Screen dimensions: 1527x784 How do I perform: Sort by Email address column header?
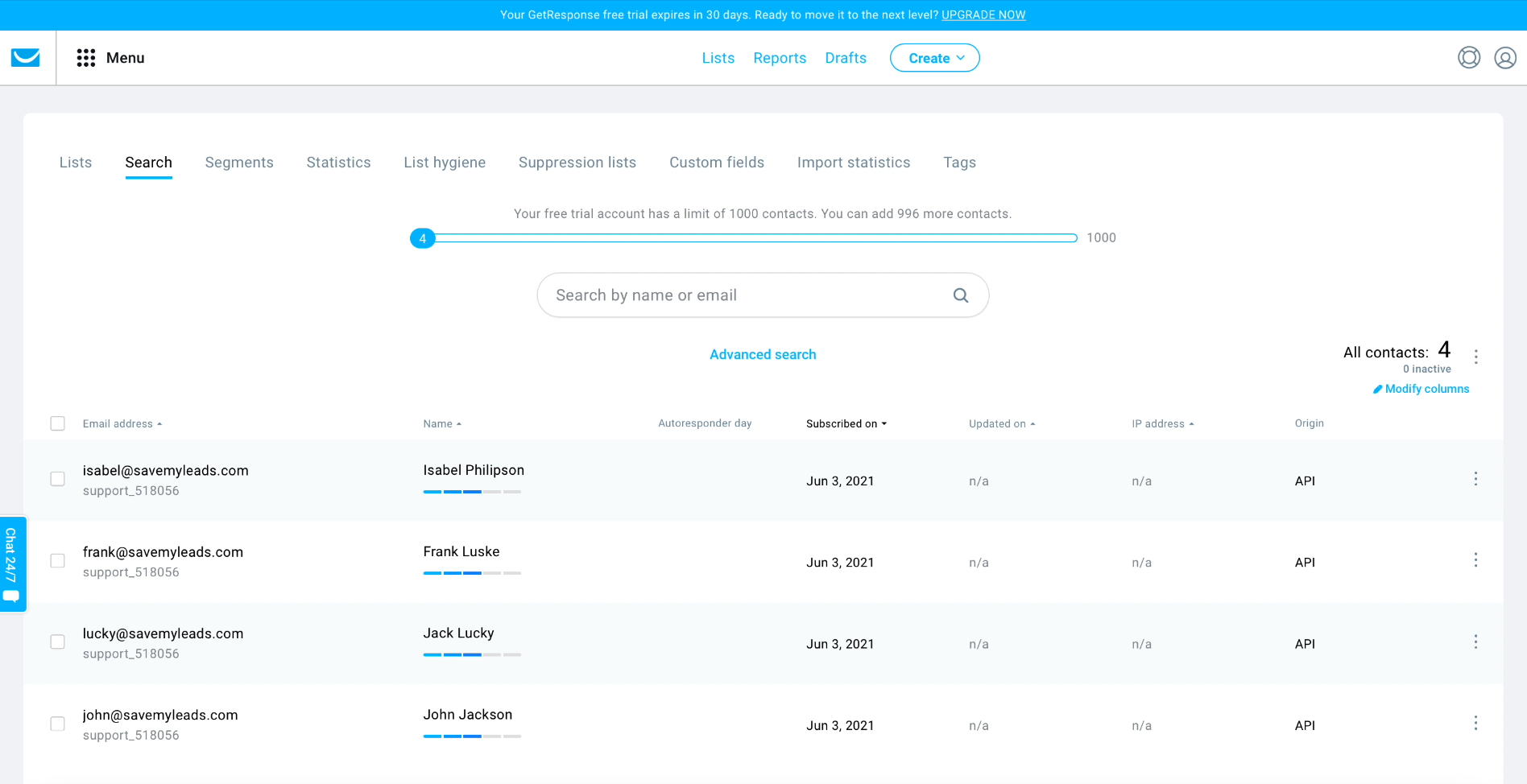click(x=122, y=423)
